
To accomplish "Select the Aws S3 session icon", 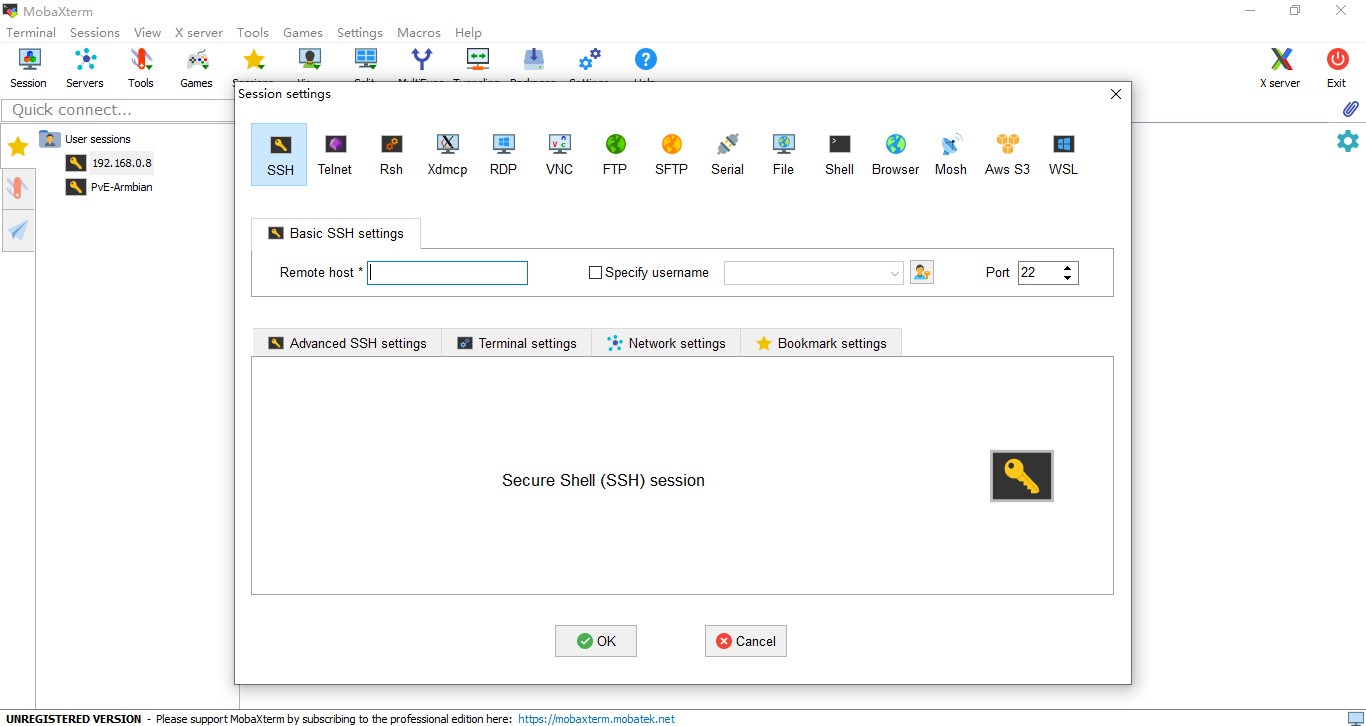I will pos(1007,155).
